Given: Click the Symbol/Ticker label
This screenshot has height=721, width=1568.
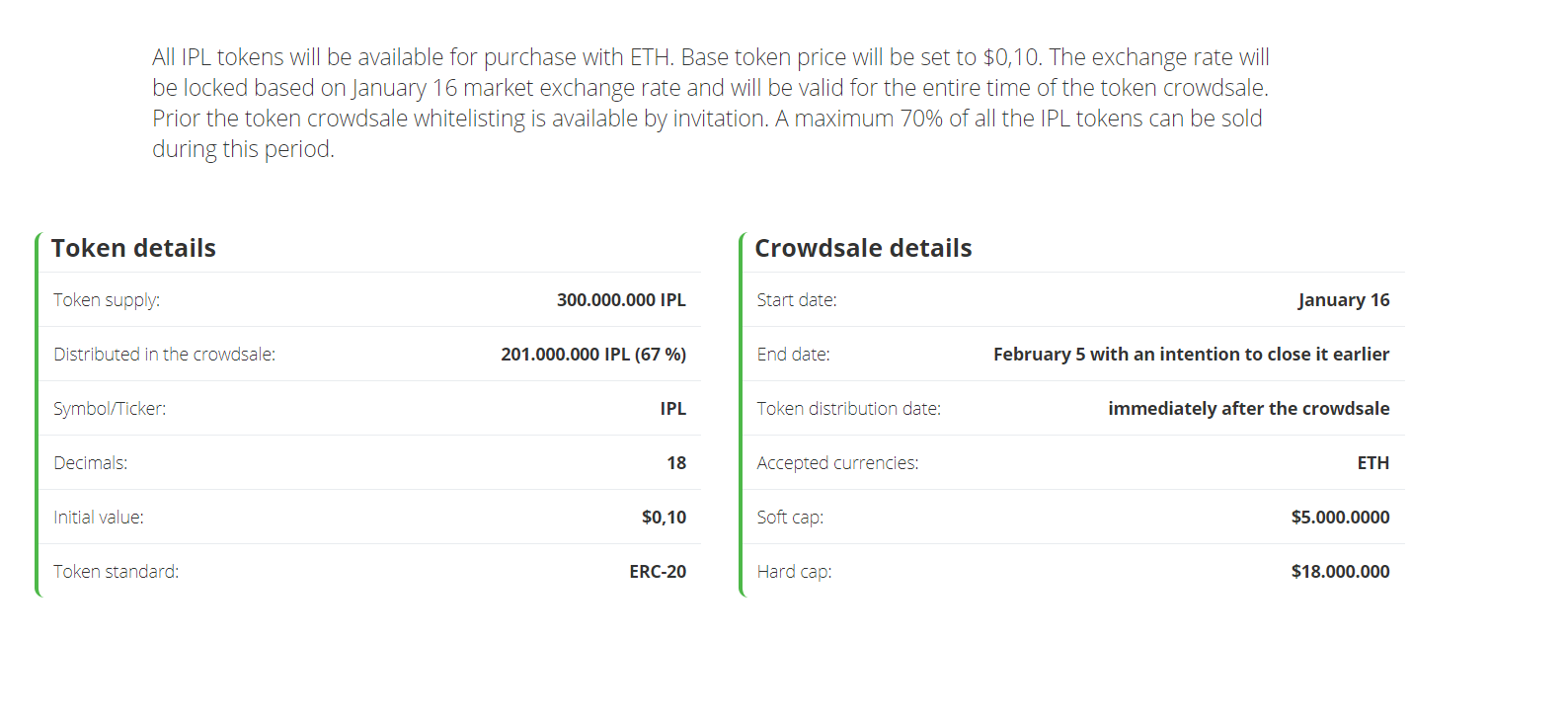Looking at the screenshot, I should click(x=110, y=409).
